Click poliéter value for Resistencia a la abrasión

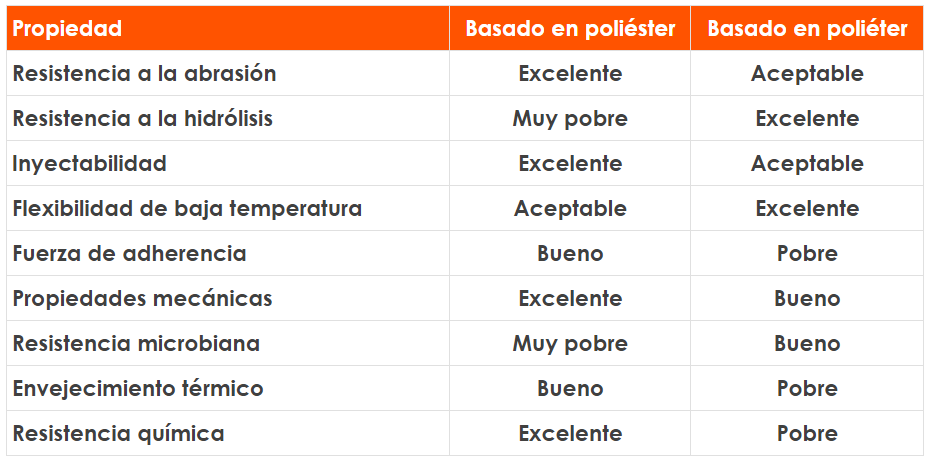coord(807,74)
